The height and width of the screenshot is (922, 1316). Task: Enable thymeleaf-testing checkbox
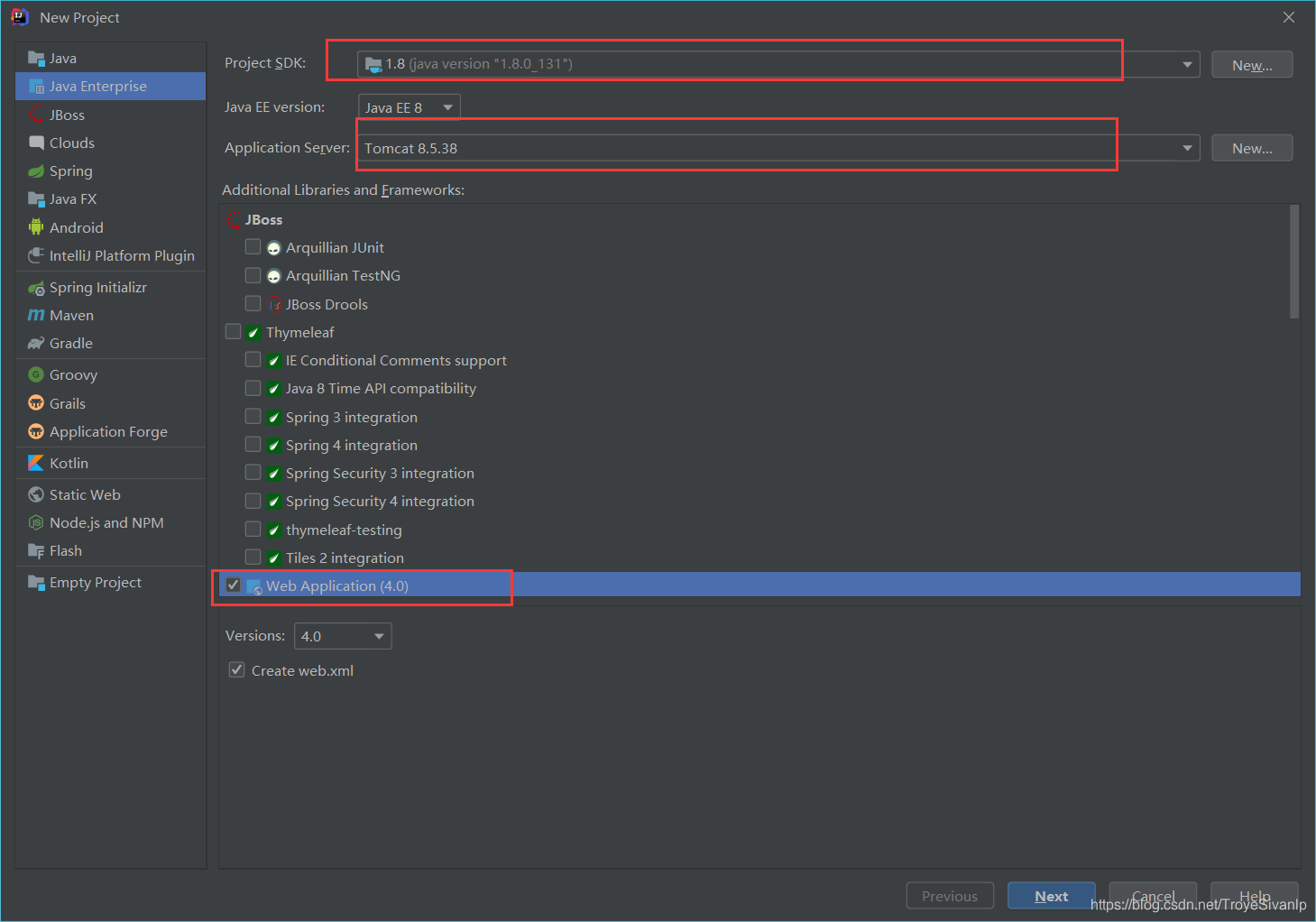click(253, 530)
